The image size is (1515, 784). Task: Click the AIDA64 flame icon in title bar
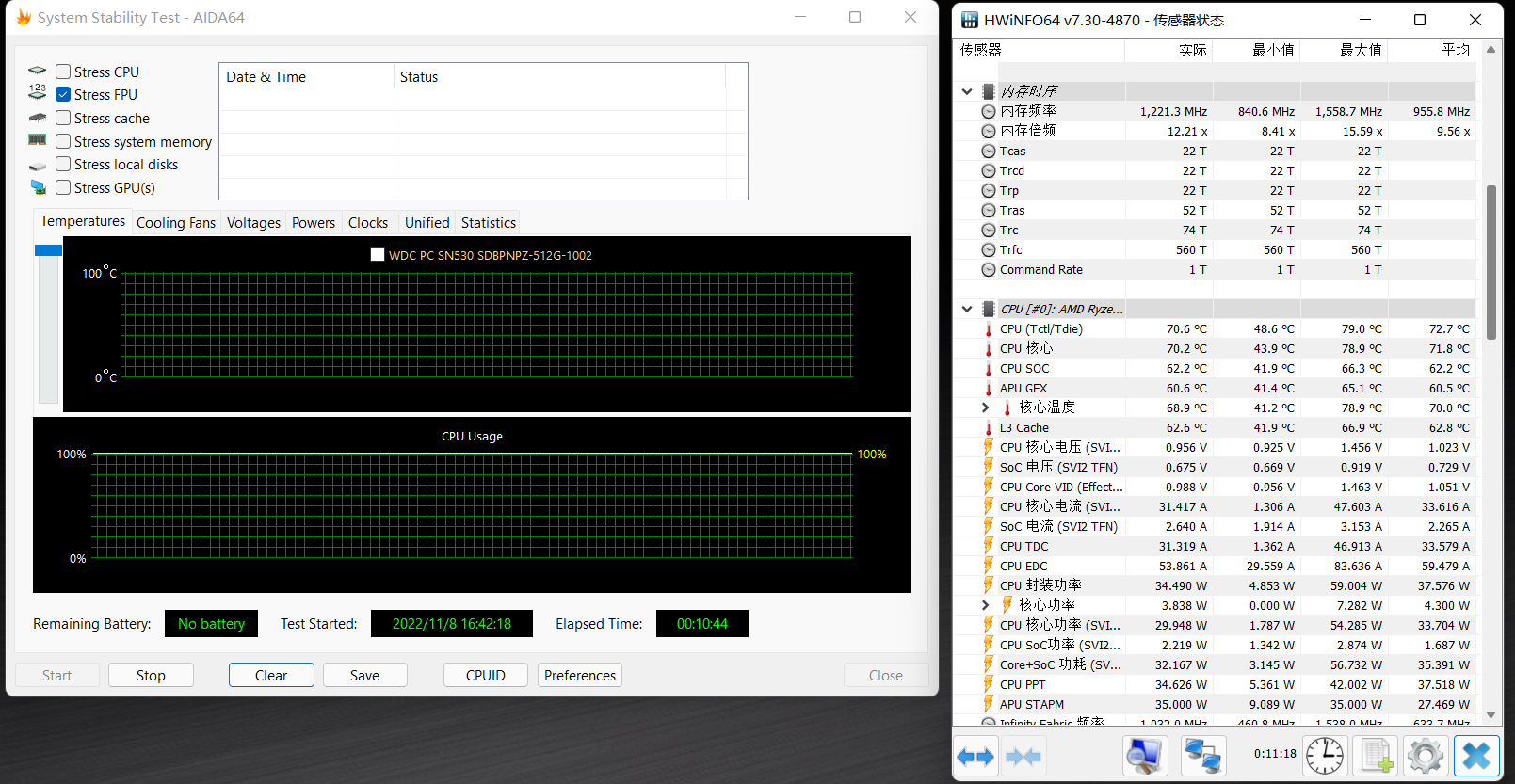click(x=24, y=17)
